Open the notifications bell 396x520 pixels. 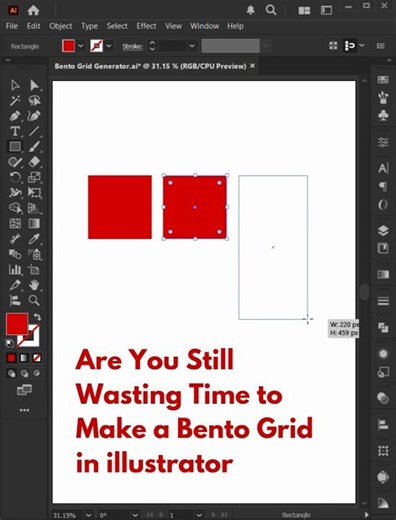click(x=251, y=10)
